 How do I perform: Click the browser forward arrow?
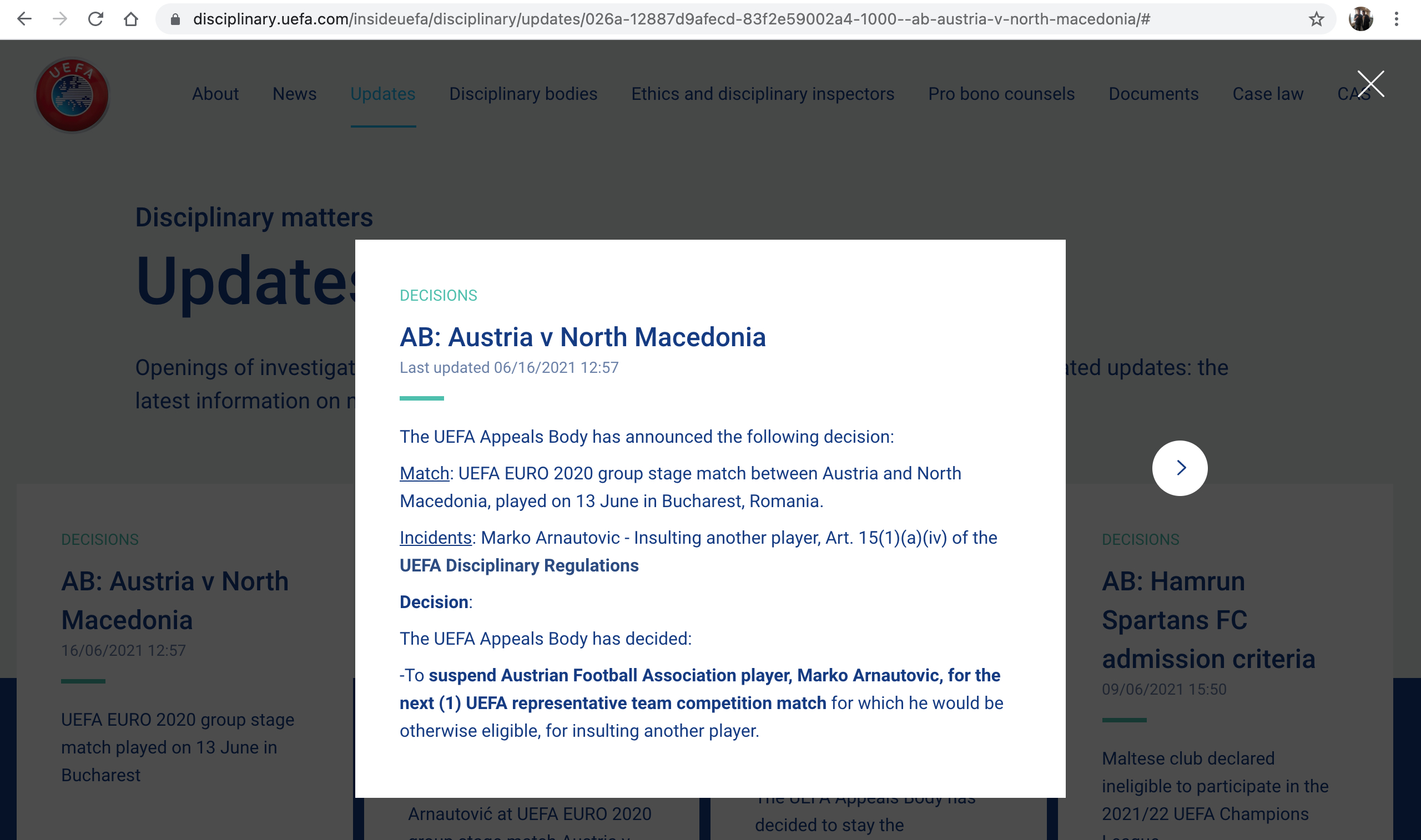click(x=60, y=19)
